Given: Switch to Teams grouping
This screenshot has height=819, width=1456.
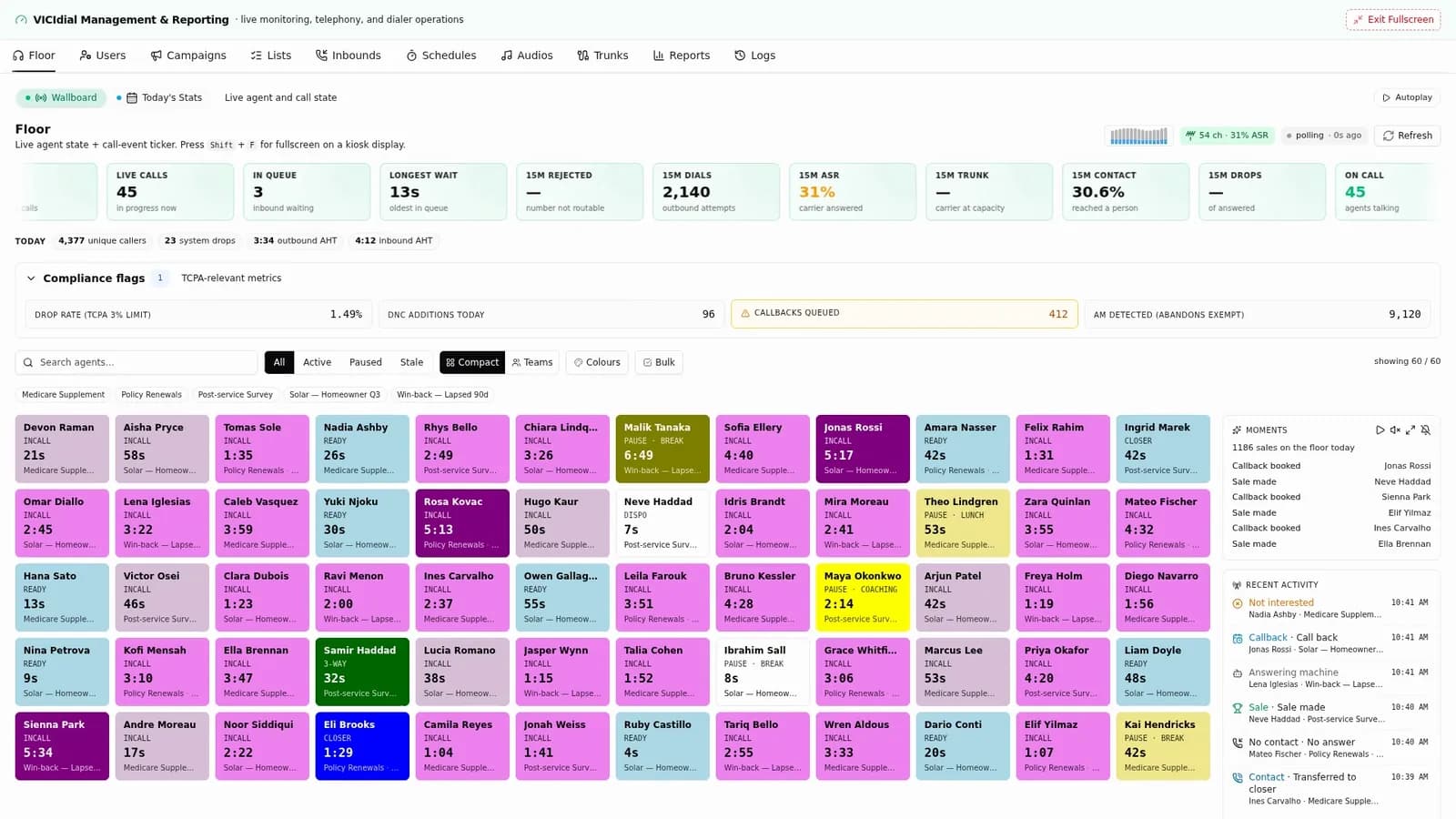Looking at the screenshot, I should (532, 362).
